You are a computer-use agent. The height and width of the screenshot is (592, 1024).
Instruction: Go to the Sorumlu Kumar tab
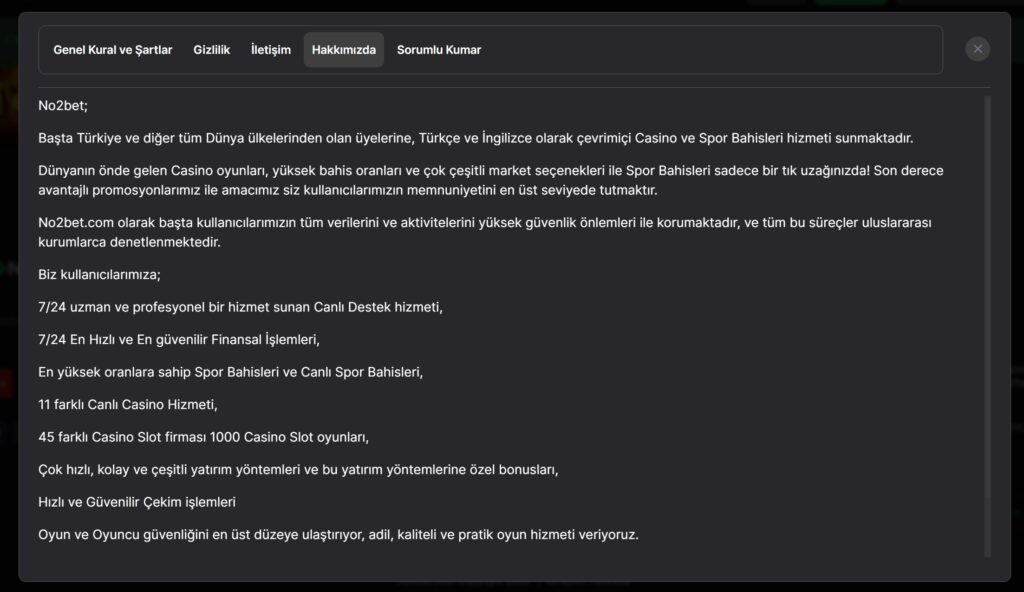point(439,50)
